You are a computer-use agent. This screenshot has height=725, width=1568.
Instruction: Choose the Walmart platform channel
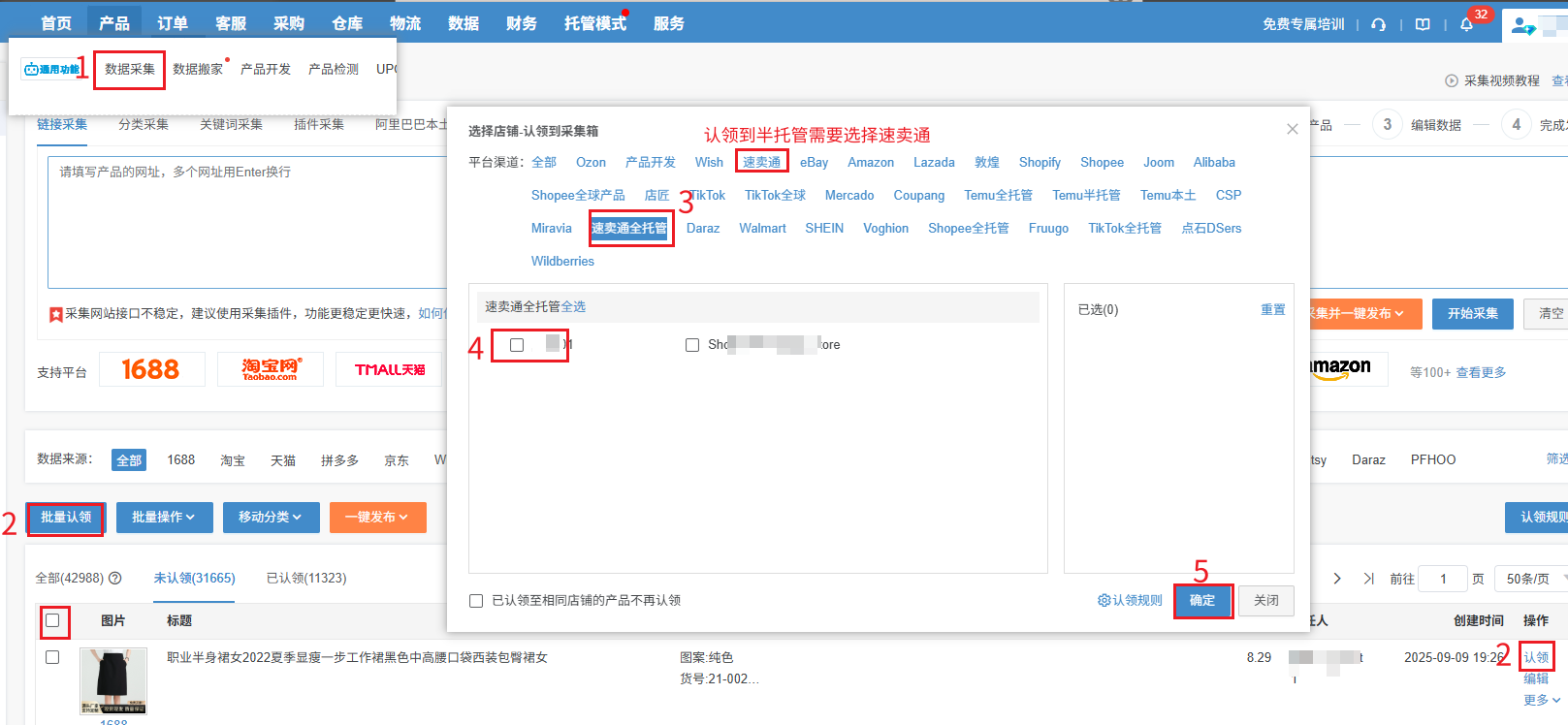762,229
